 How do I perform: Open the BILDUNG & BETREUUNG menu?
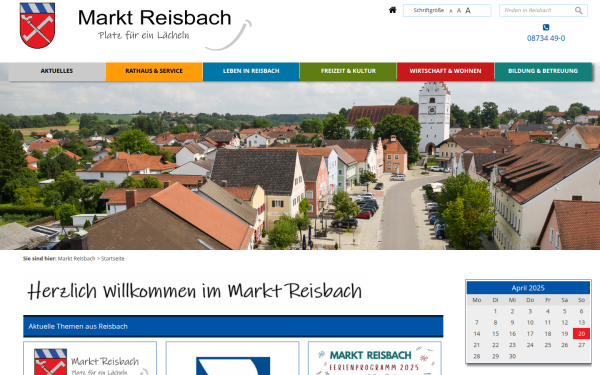[x=543, y=71]
